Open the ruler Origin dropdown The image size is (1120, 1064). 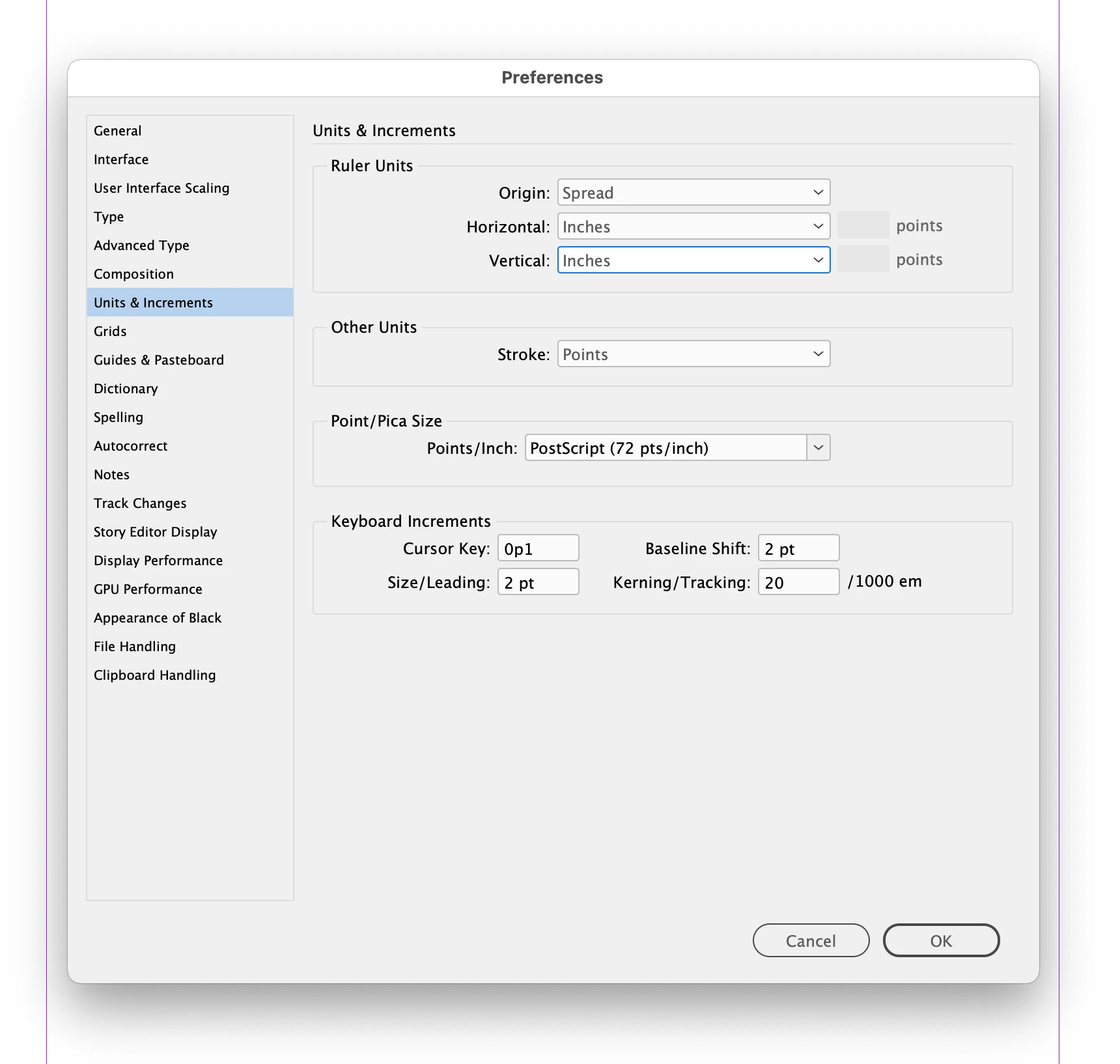tap(693, 193)
